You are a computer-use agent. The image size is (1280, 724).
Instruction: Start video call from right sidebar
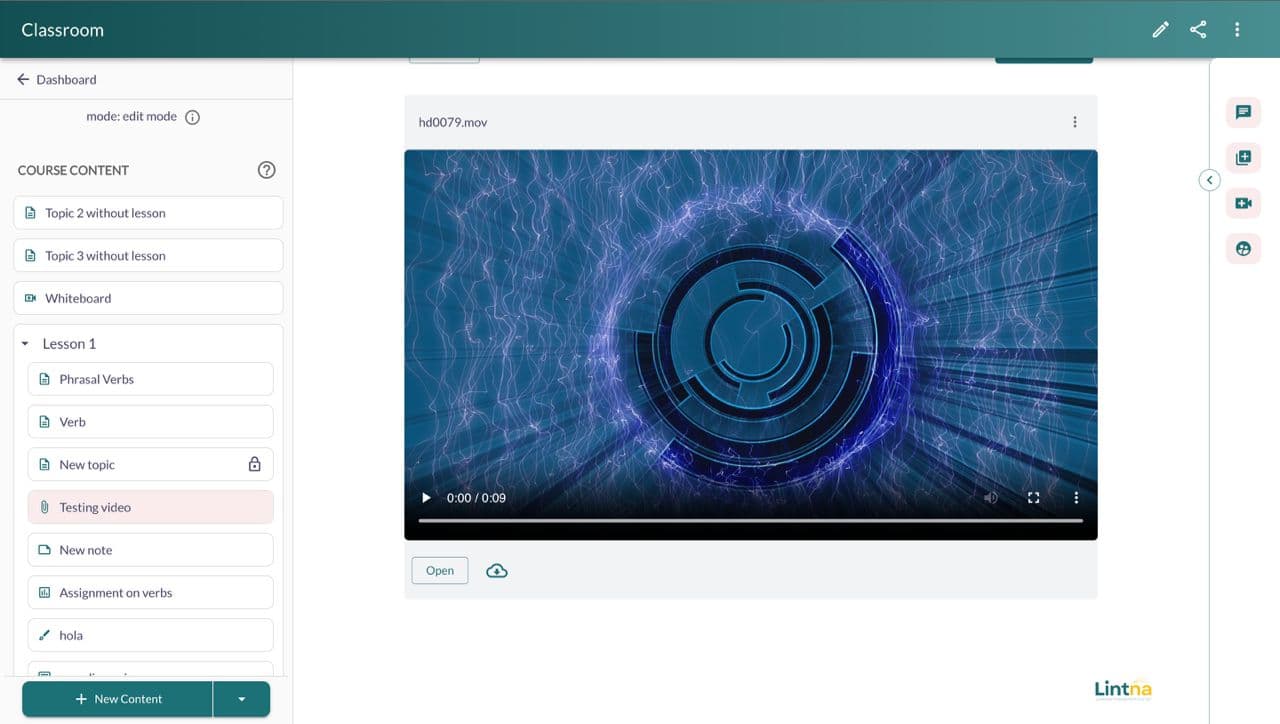[1243, 203]
